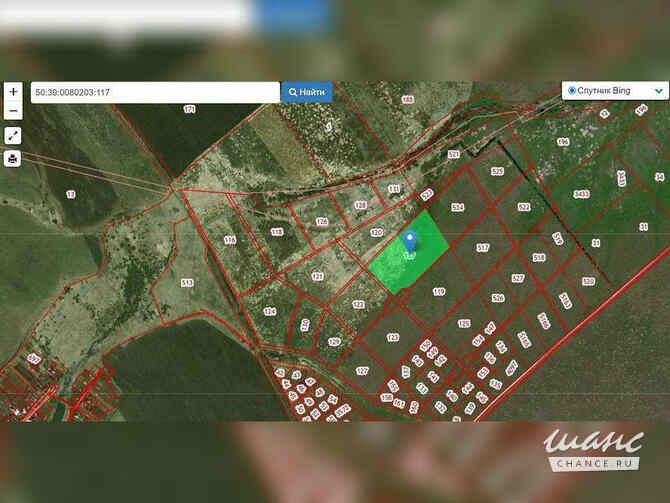Click parcel label 128
Screen dimensions: 670x503
point(361,205)
